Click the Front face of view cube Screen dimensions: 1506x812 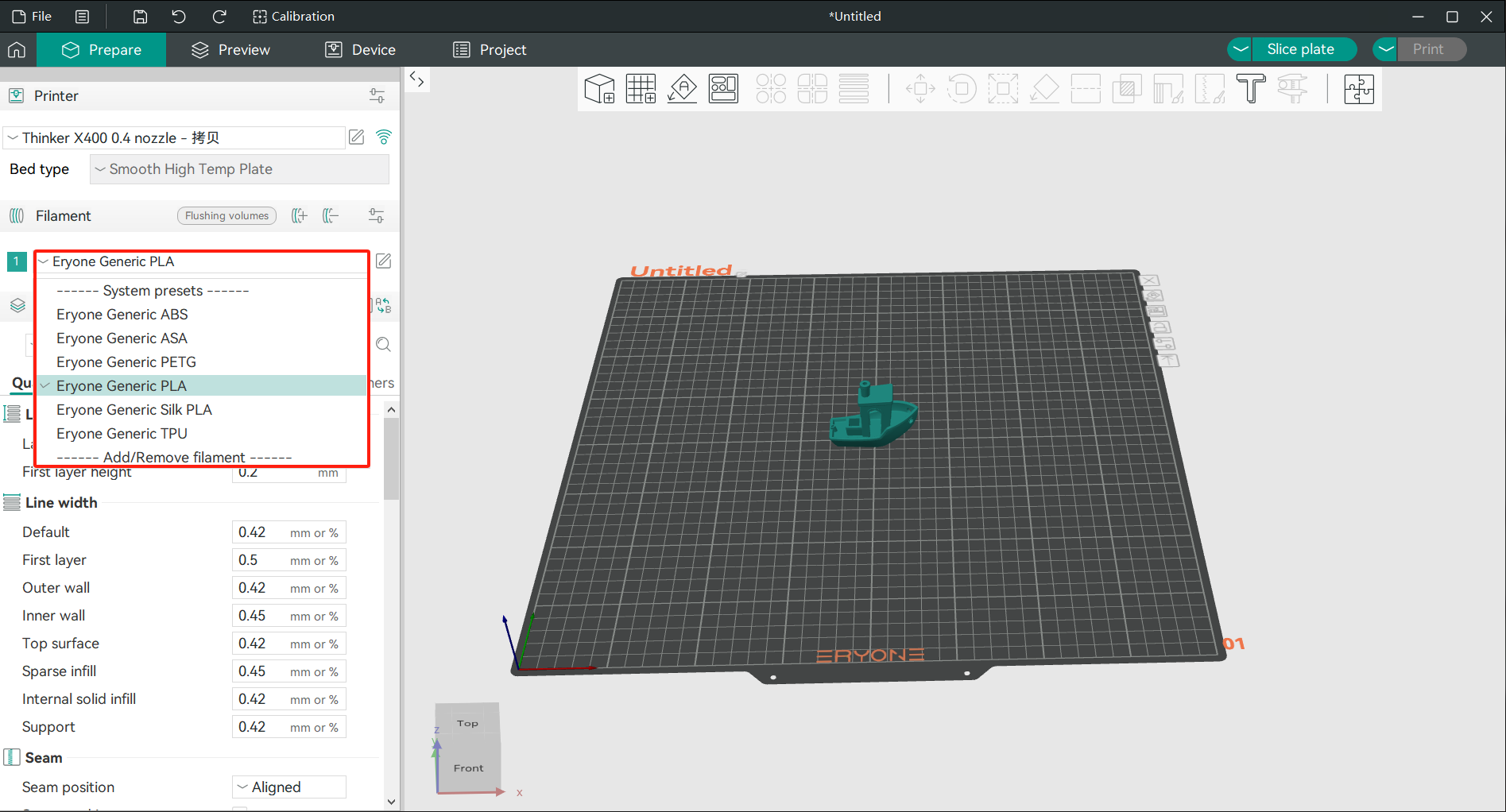pos(468,768)
